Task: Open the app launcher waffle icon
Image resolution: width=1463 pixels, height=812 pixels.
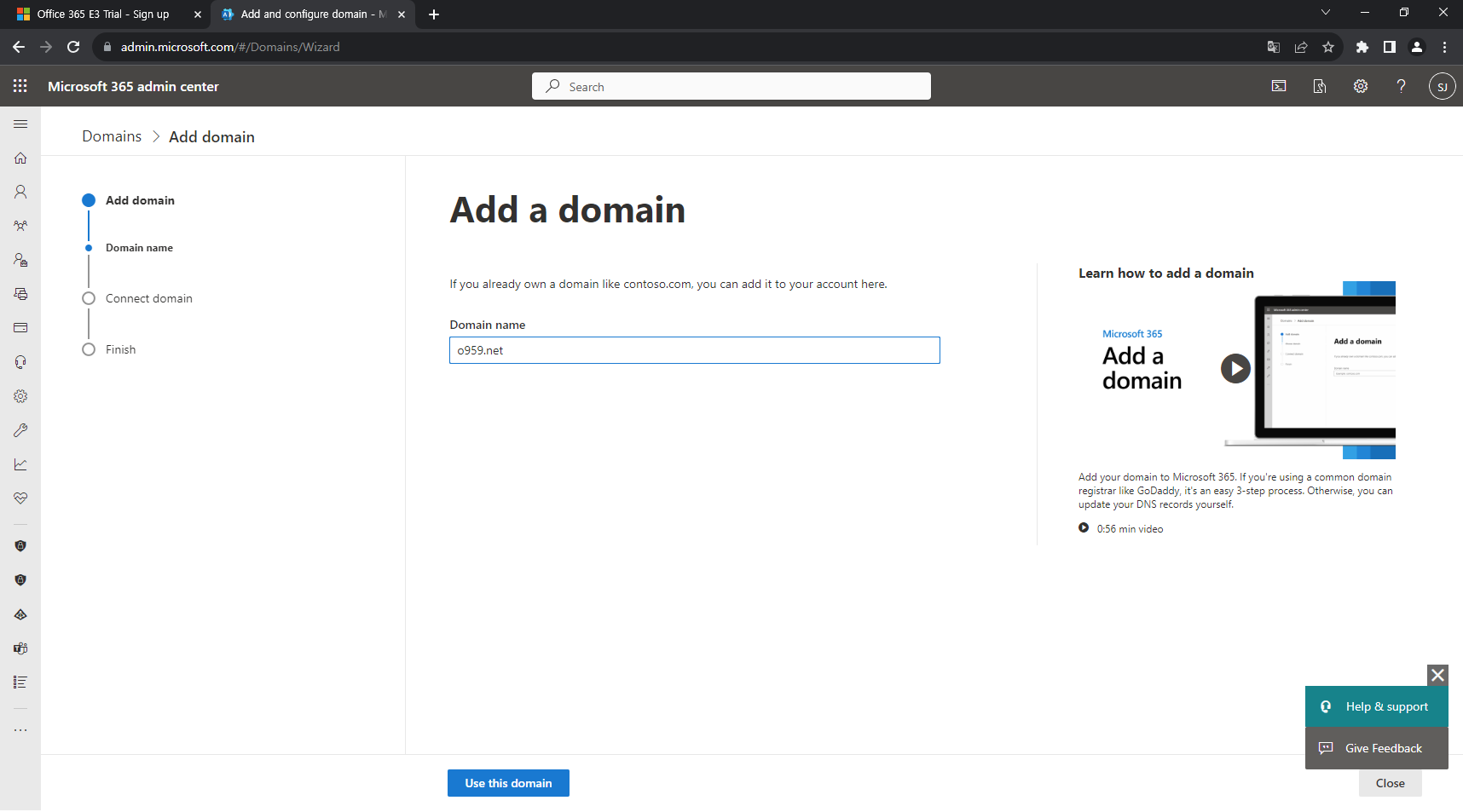Action: point(20,86)
